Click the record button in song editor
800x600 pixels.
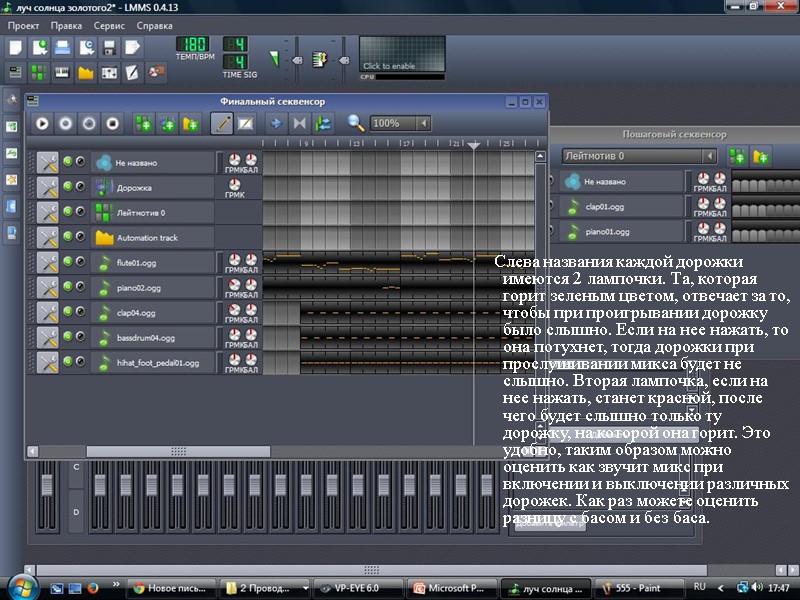point(66,123)
